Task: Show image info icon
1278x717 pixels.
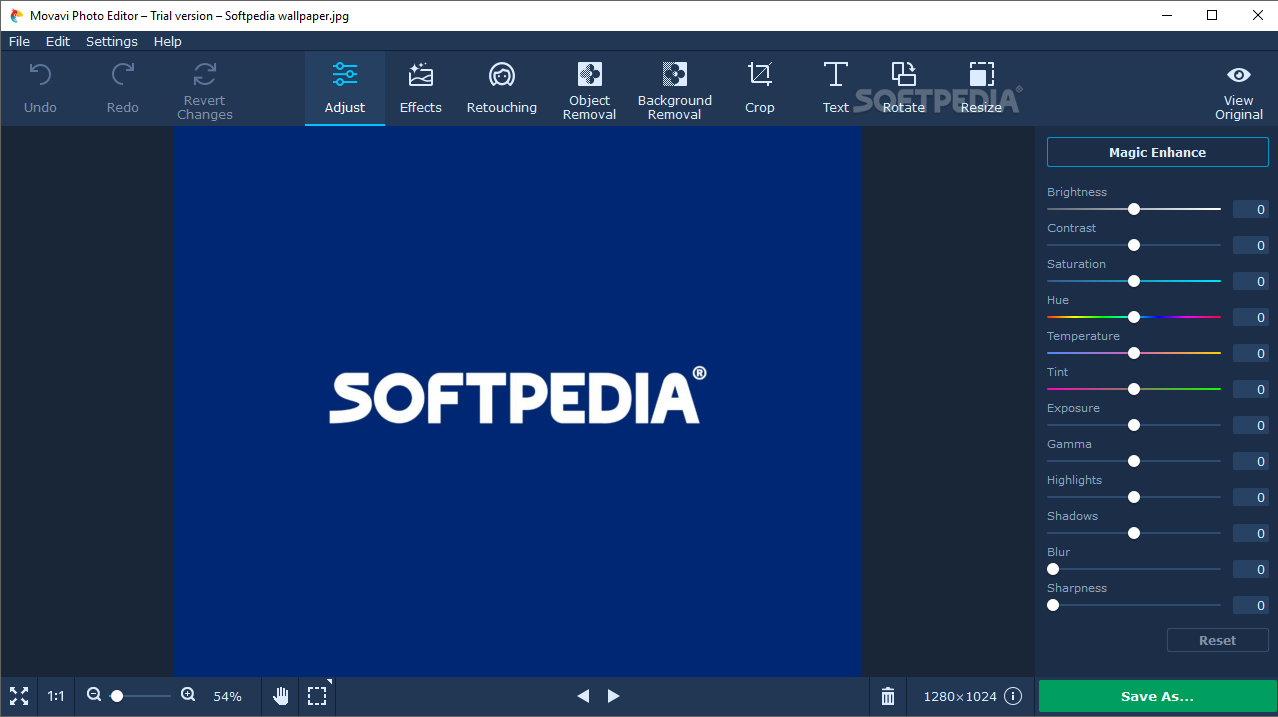Action: point(1013,696)
